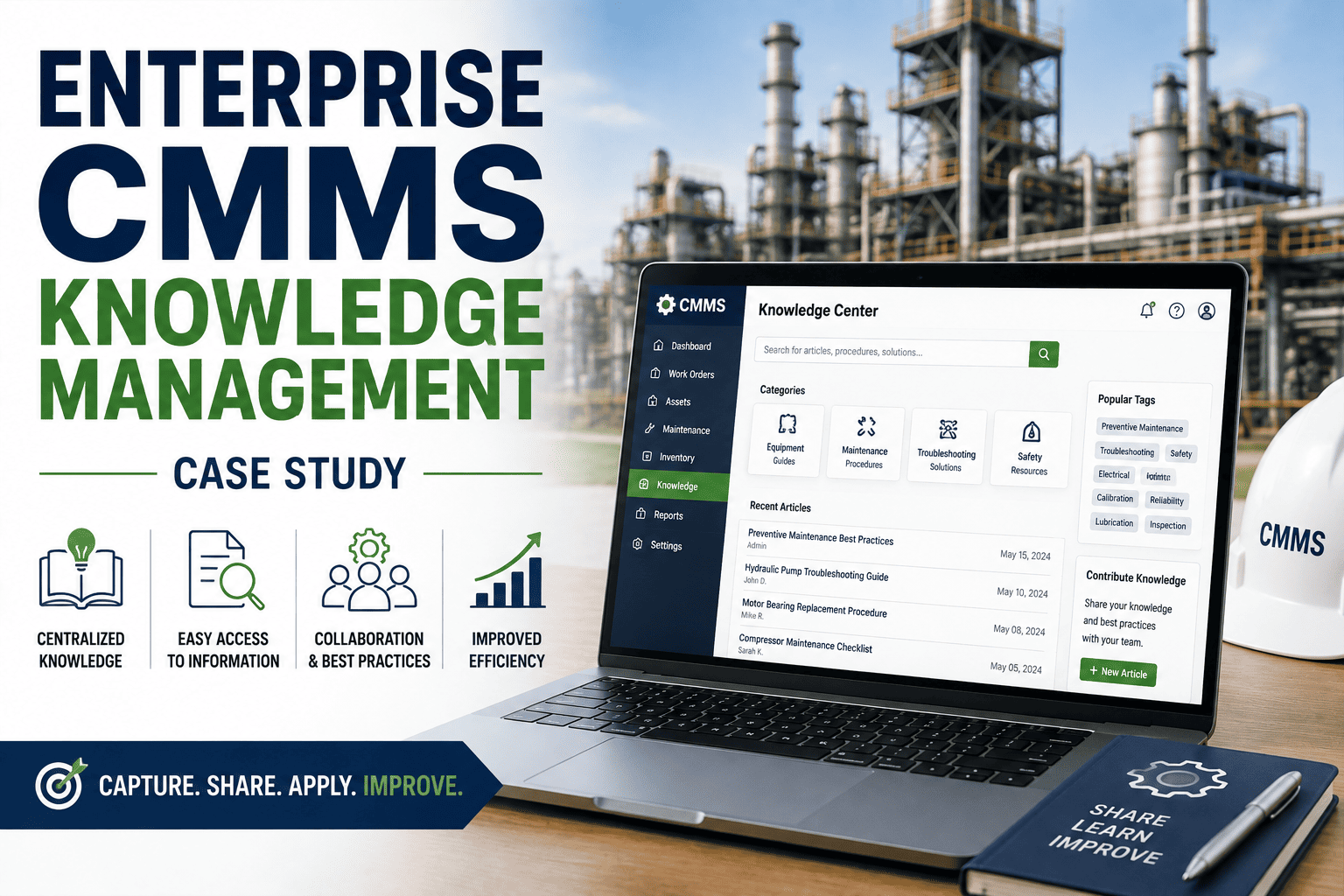
Task: Click the help question mark icon
Action: [x=1177, y=311]
